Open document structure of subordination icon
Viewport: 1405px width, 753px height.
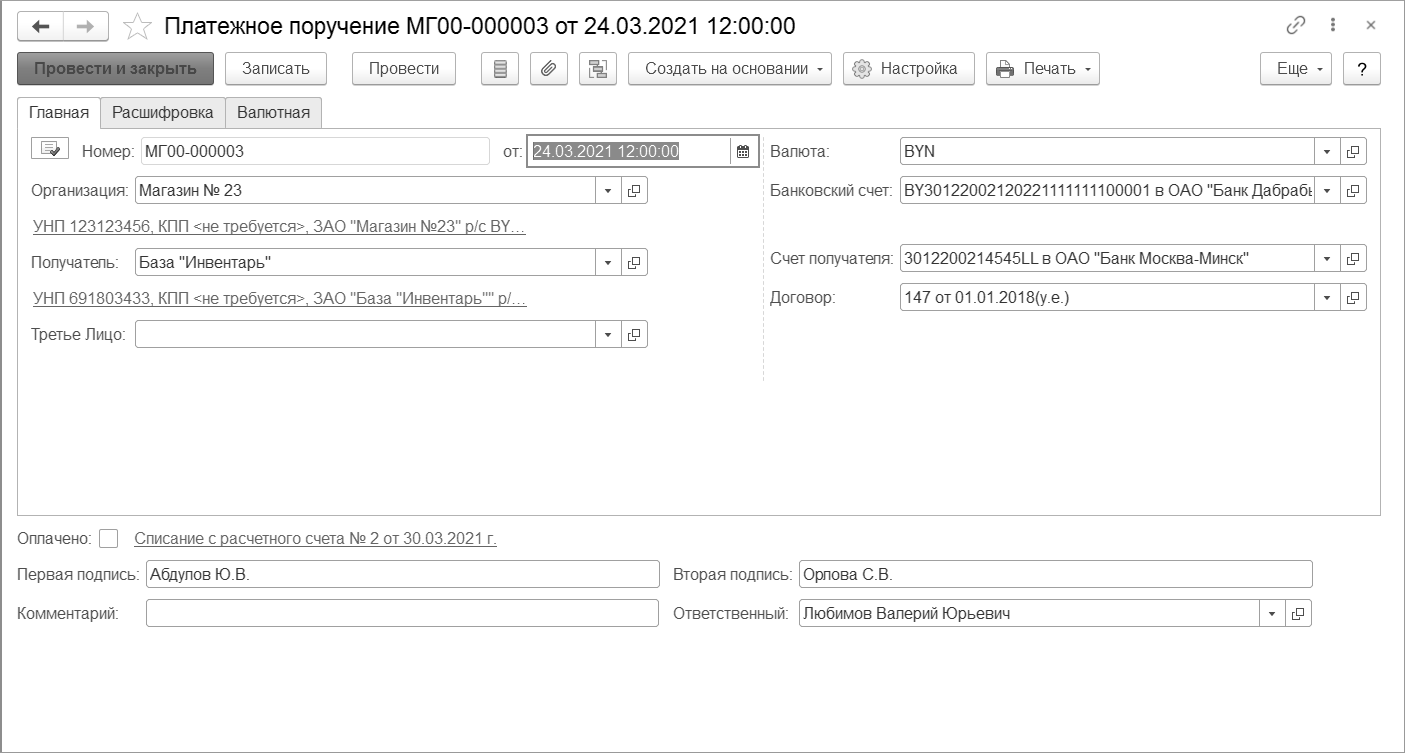pyautogui.click(x=598, y=69)
